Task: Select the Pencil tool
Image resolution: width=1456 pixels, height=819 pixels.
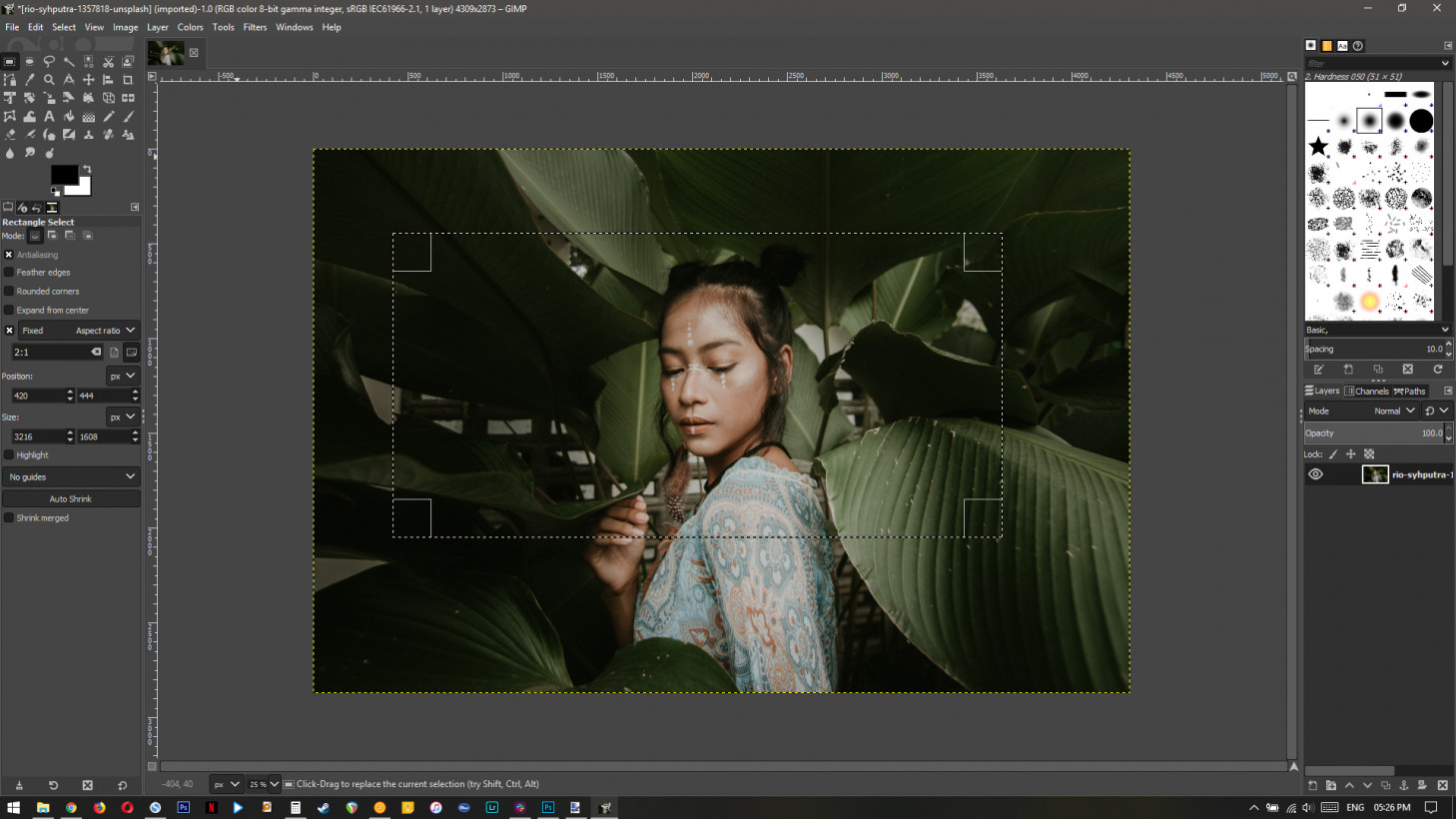Action: coord(108,116)
